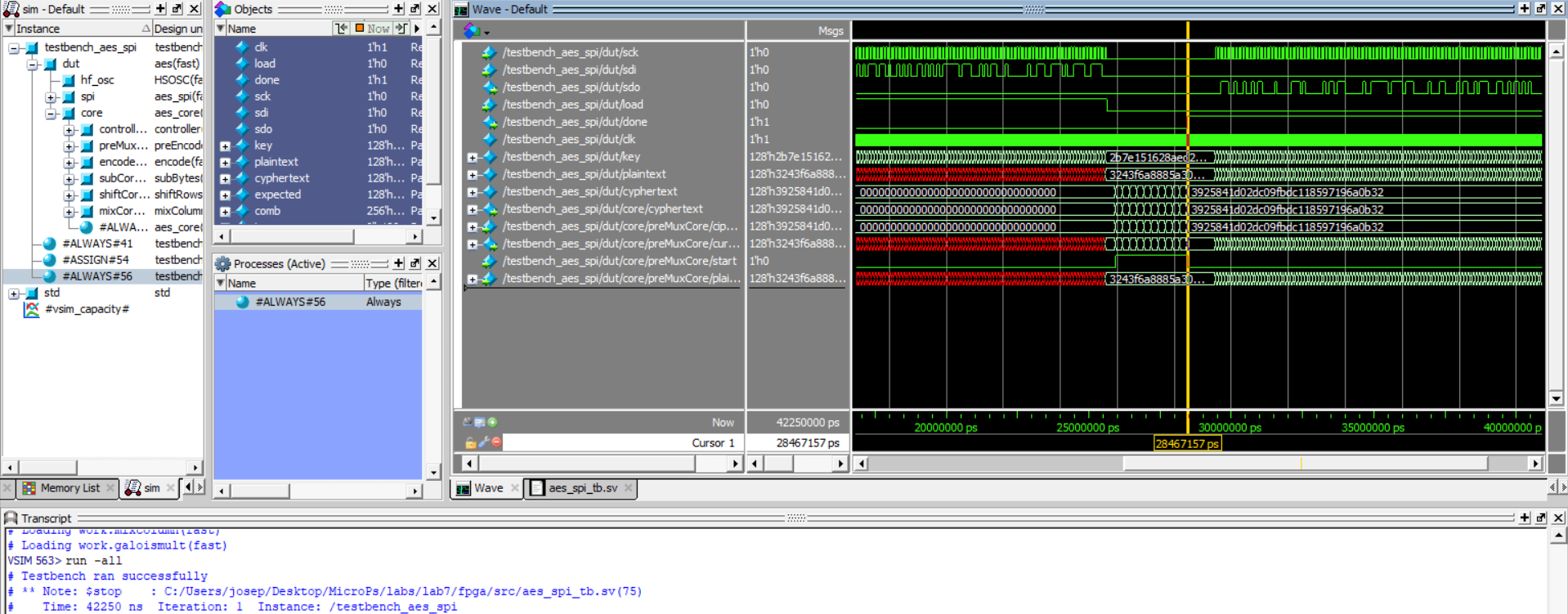The width and height of the screenshot is (1568, 614).
Task: Select the clk signal in Objects list
Action: [261, 47]
